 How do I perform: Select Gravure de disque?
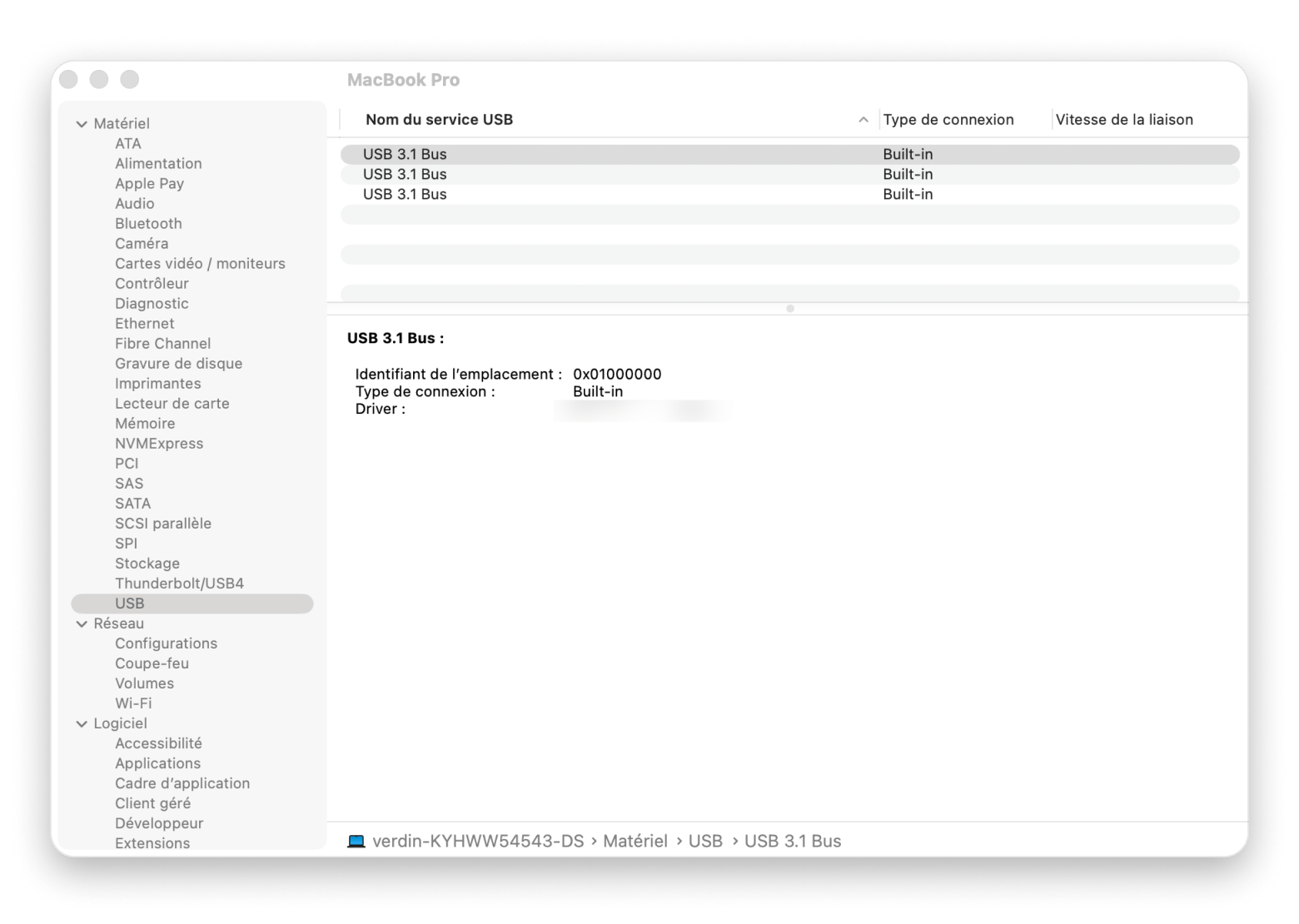(x=178, y=364)
